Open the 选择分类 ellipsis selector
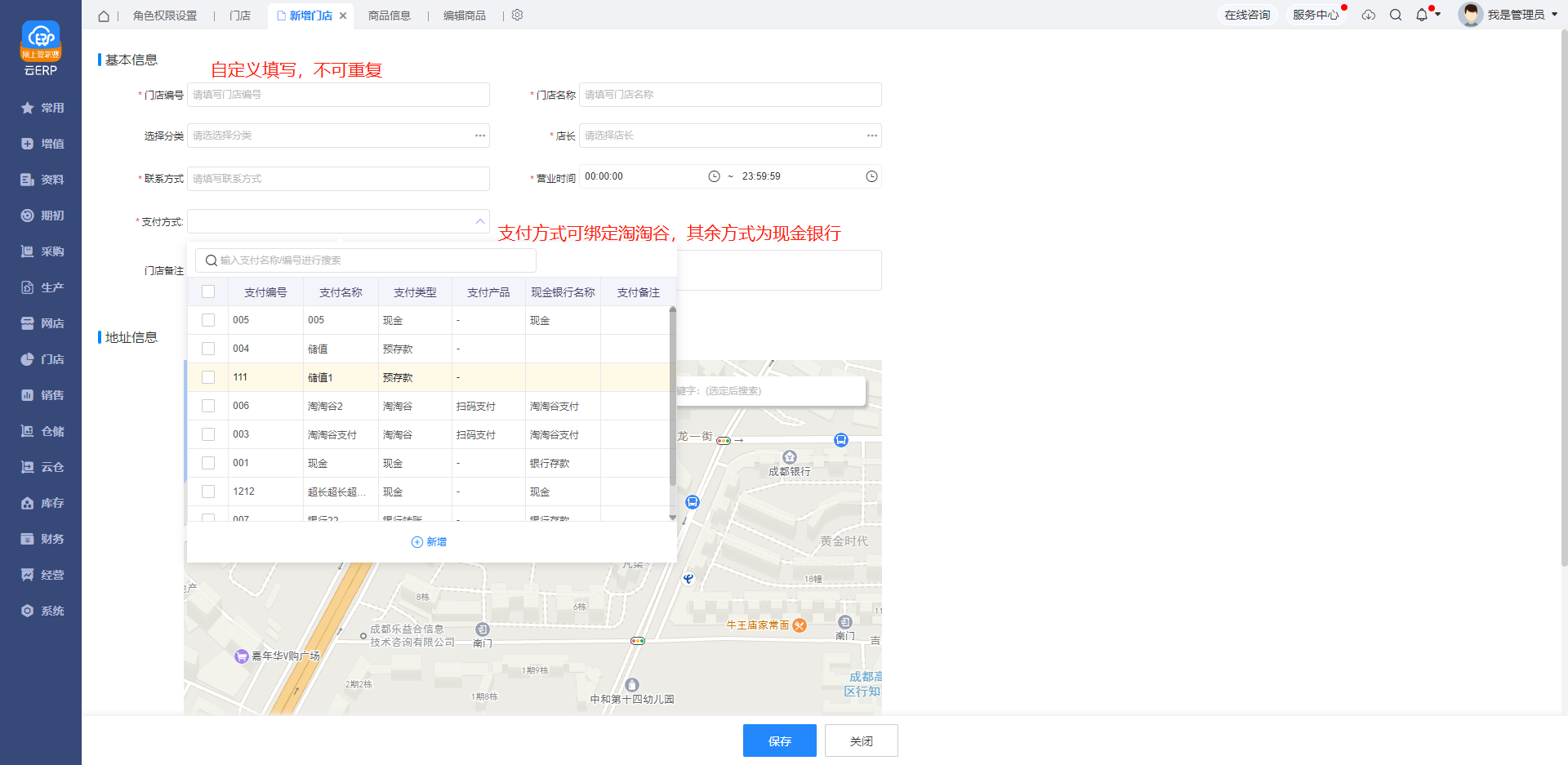 [480, 136]
